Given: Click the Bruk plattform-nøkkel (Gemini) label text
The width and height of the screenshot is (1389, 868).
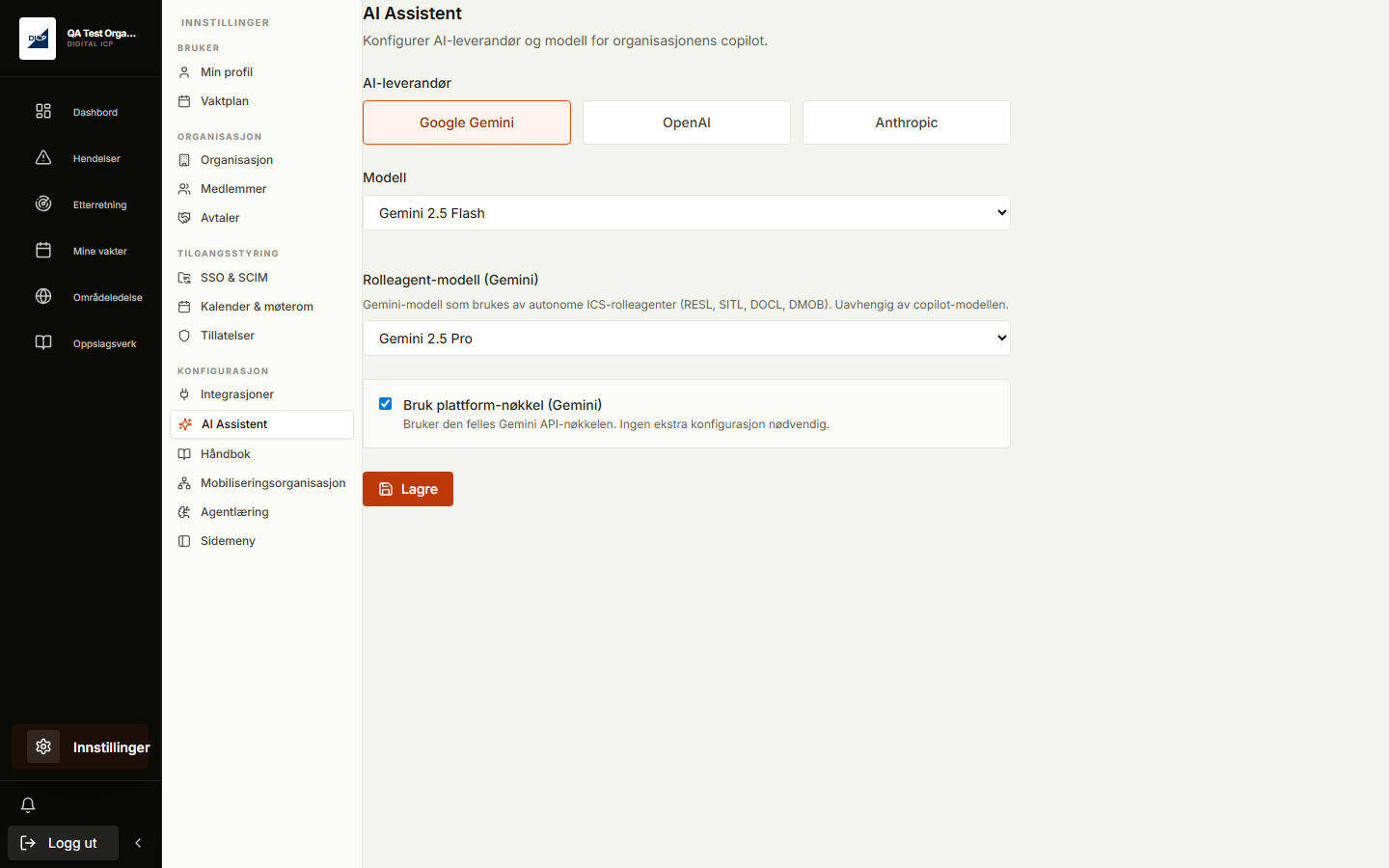Looking at the screenshot, I should 503,405.
